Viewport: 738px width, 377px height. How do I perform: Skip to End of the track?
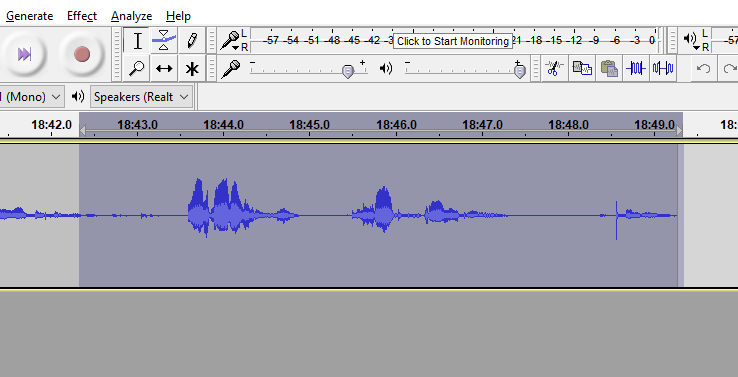pyautogui.click(x=24, y=55)
